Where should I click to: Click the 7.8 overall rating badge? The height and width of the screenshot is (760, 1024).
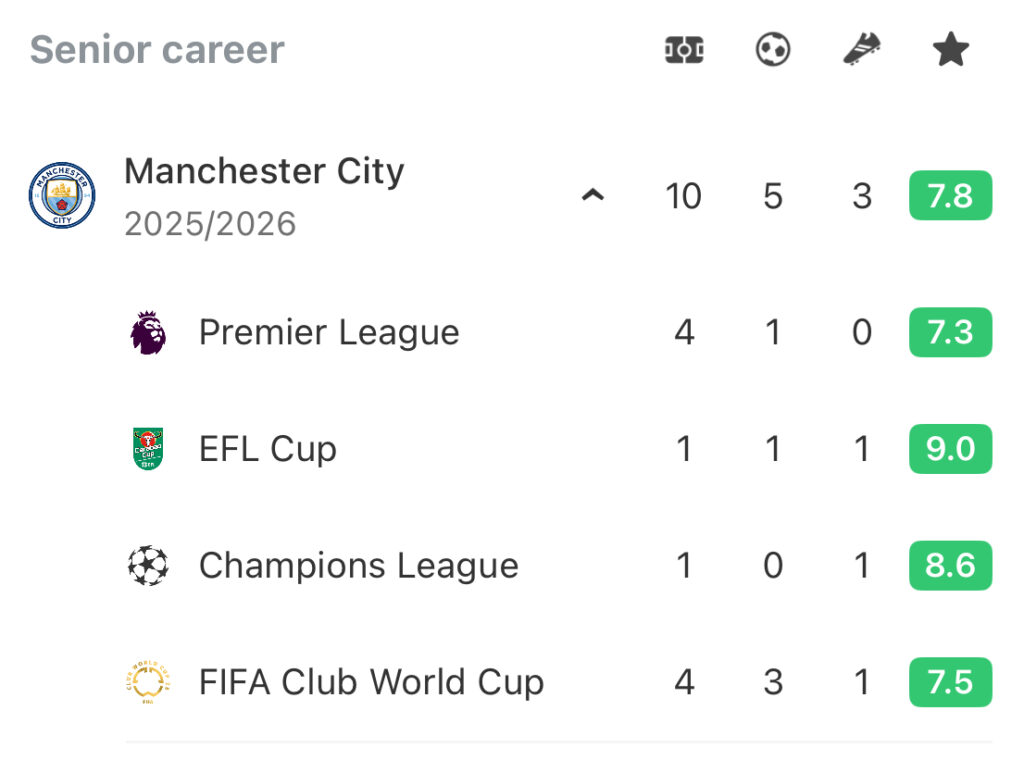[950, 196]
